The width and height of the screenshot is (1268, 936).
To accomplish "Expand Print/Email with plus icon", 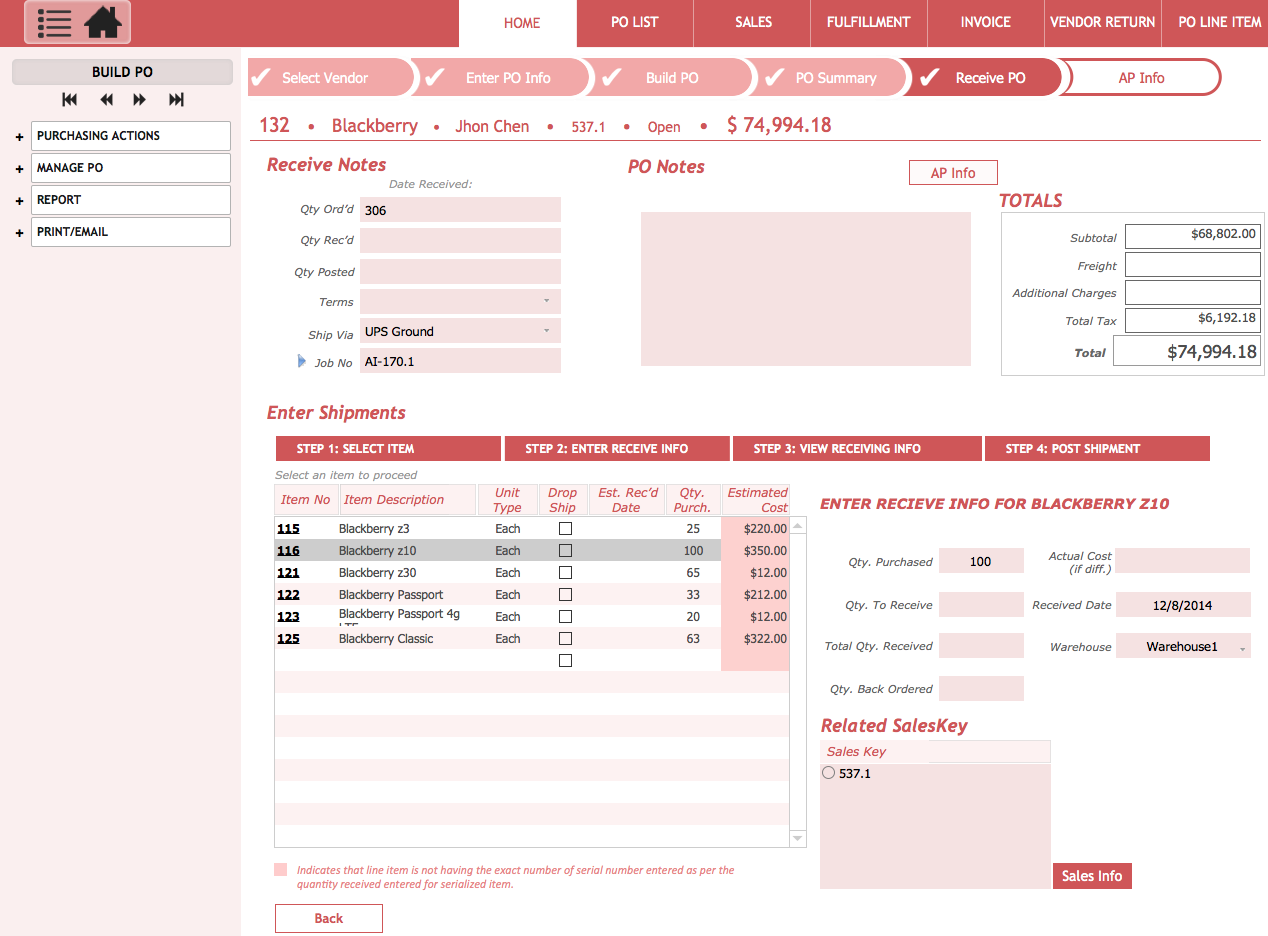I will pyautogui.click(x=20, y=233).
